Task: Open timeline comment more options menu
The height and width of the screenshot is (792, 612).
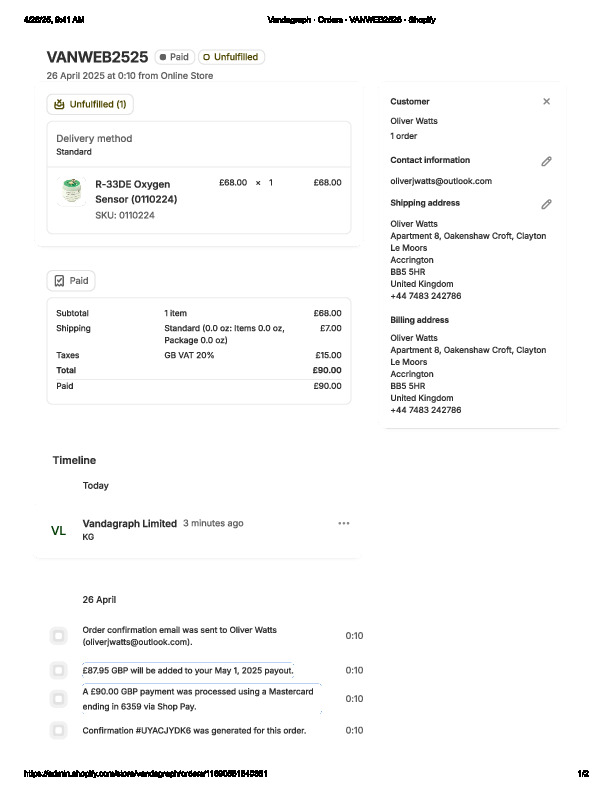Action: point(344,523)
